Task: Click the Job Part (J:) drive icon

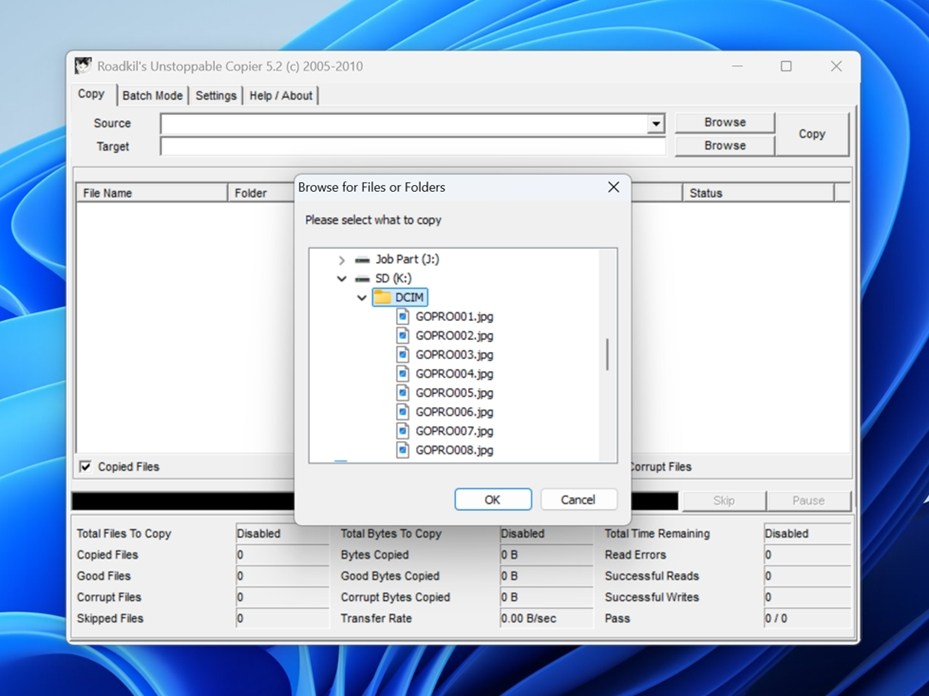Action: point(362,259)
